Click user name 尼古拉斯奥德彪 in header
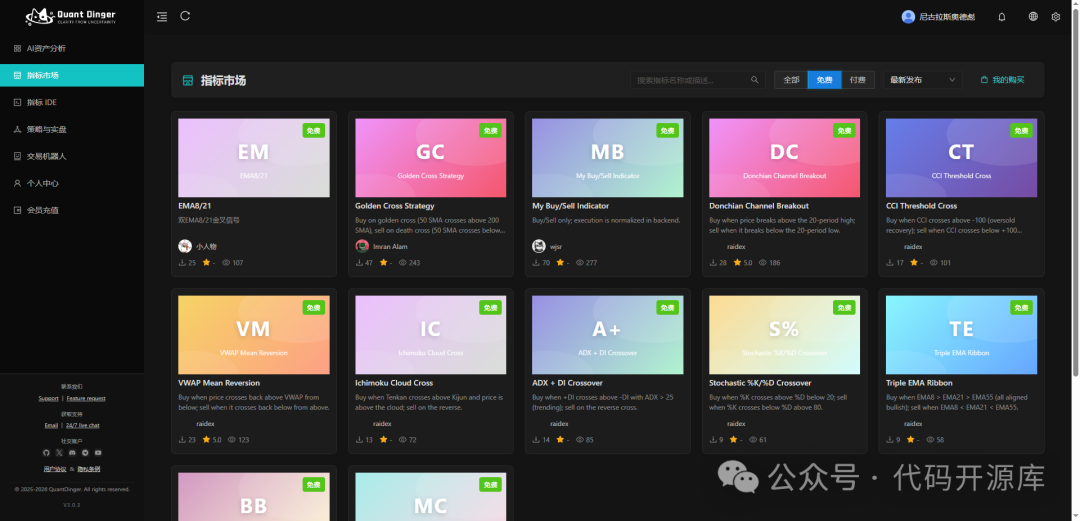Screen dimensions: 1080x521 (947, 17)
